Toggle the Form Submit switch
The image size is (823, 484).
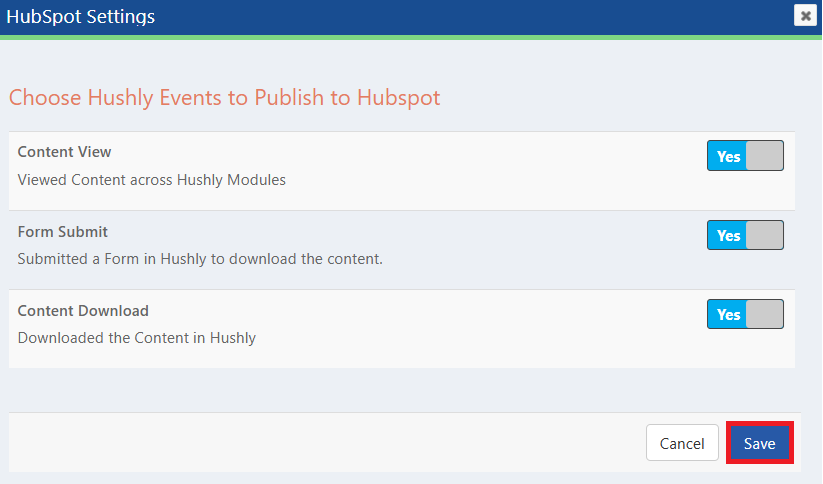(x=745, y=235)
